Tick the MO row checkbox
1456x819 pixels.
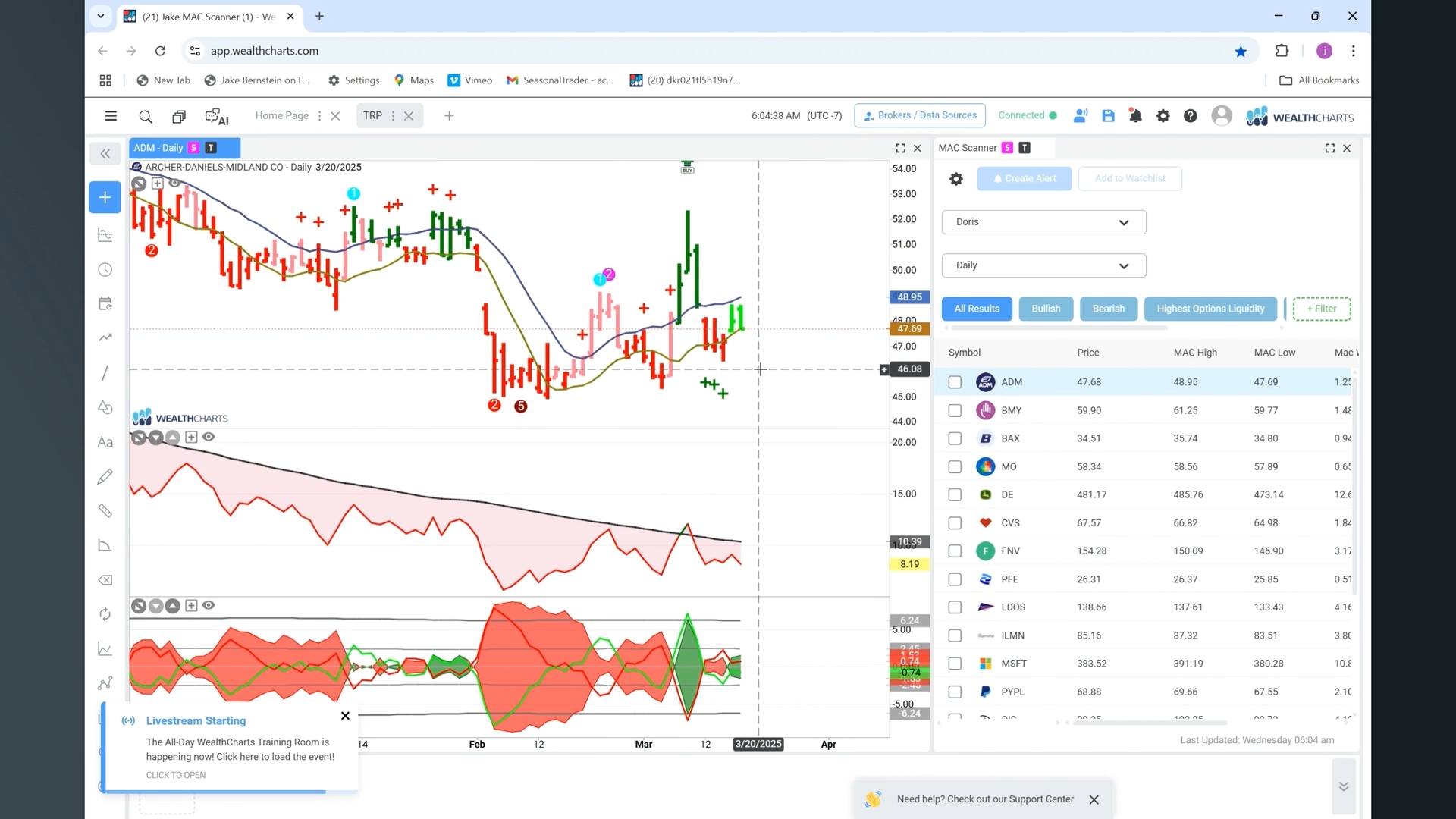955,467
